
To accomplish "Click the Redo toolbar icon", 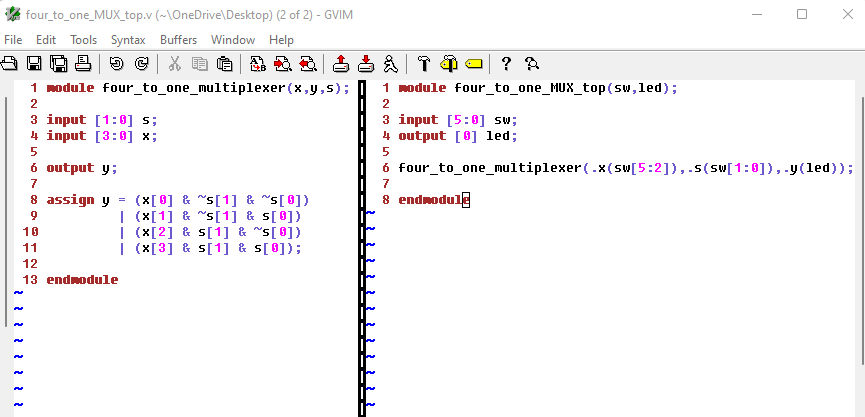I will point(141,64).
